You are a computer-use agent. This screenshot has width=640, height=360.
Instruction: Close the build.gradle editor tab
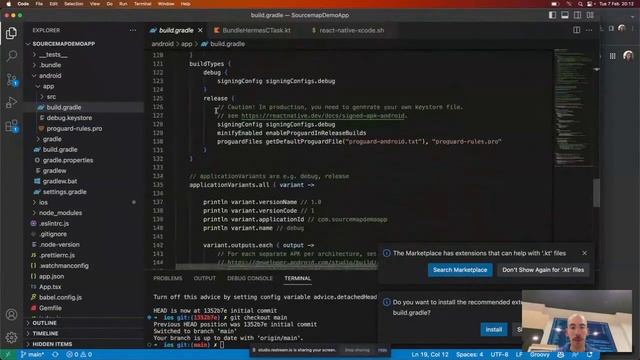pos(200,30)
